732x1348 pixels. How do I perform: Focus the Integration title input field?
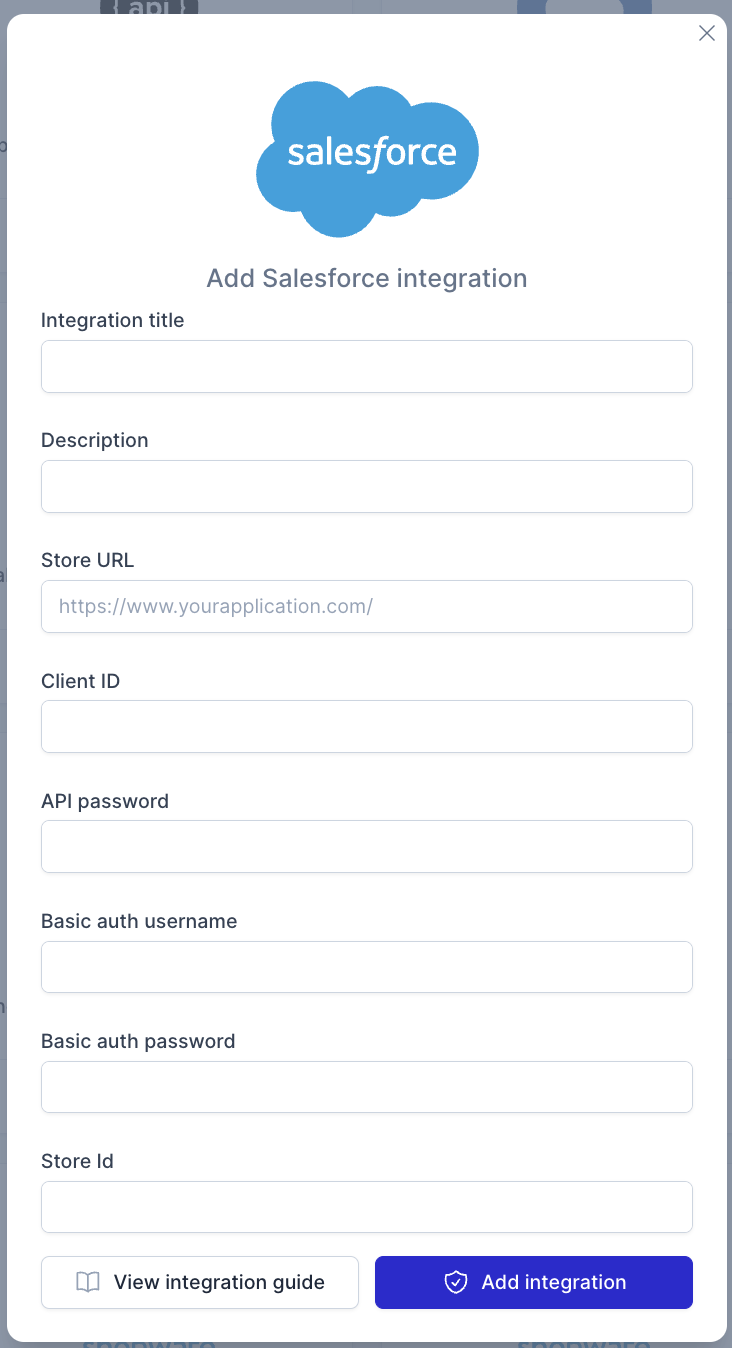coord(366,366)
